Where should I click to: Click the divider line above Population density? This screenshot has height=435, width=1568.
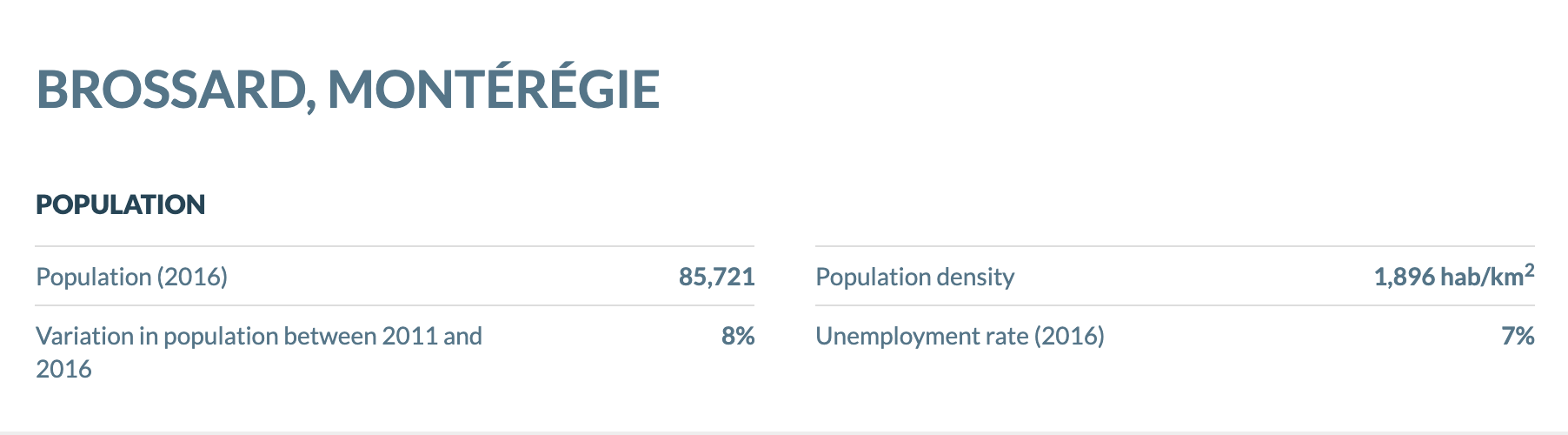coord(1175,246)
